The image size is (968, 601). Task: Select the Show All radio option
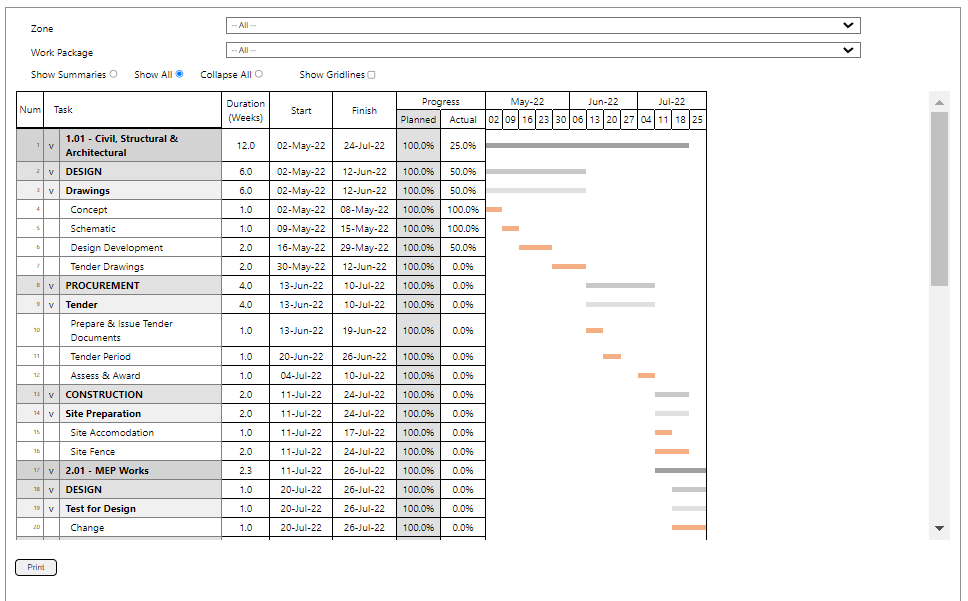(x=180, y=74)
